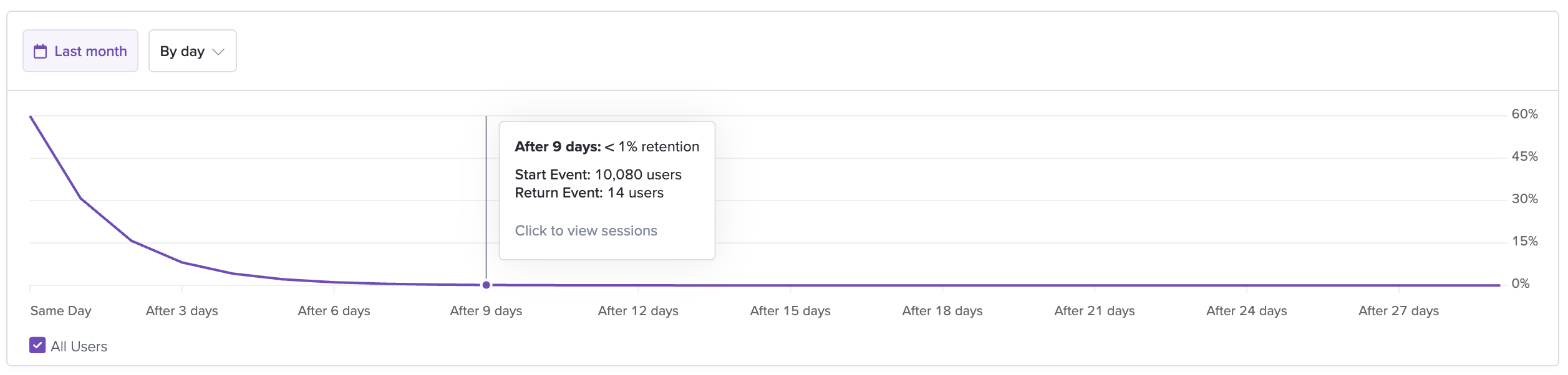Click the calendar icon in Last month

click(x=40, y=51)
